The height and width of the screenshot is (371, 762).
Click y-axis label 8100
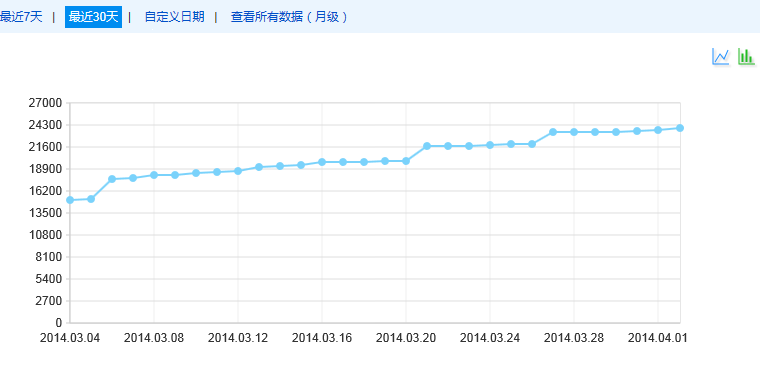tap(49, 257)
